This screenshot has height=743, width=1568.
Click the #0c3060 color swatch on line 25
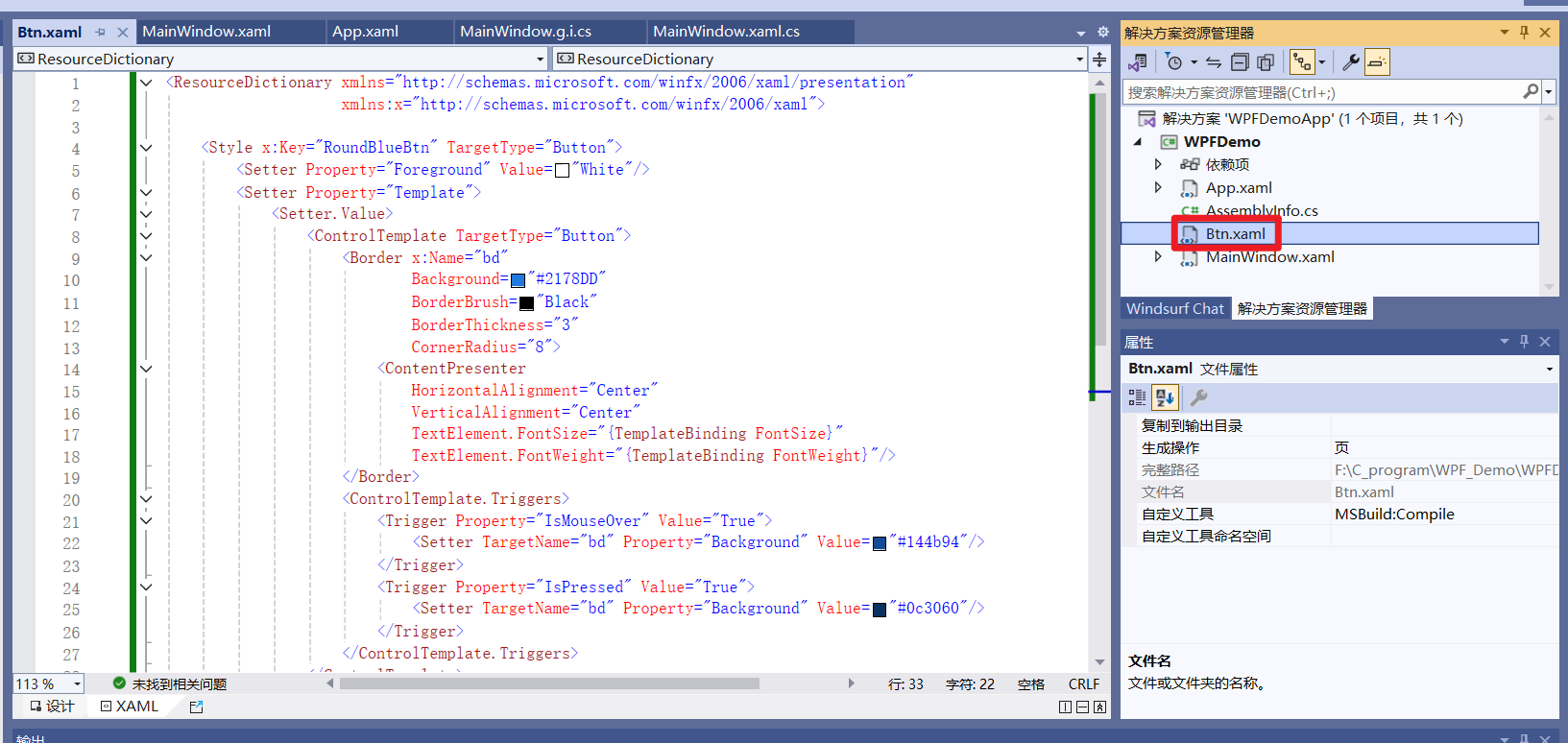[880, 610]
